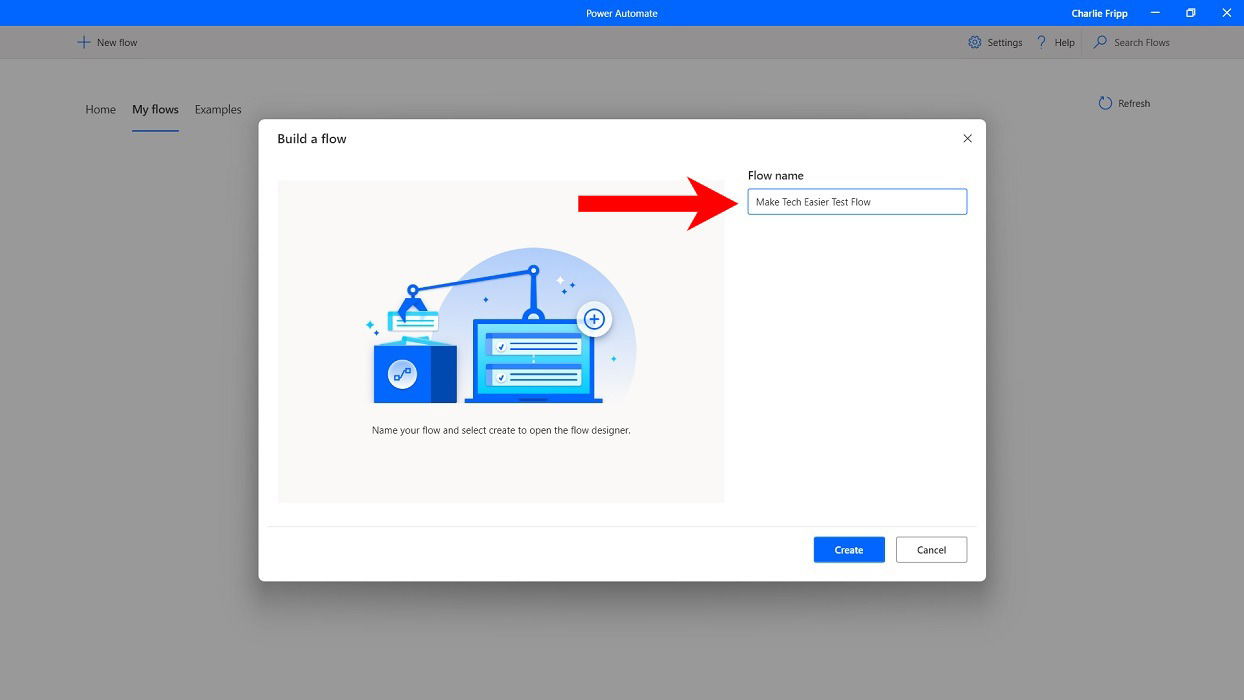Image resolution: width=1244 pixels, height=700 pixels.
Task: Switch to the Home tab
Action: tap(100, 109)
